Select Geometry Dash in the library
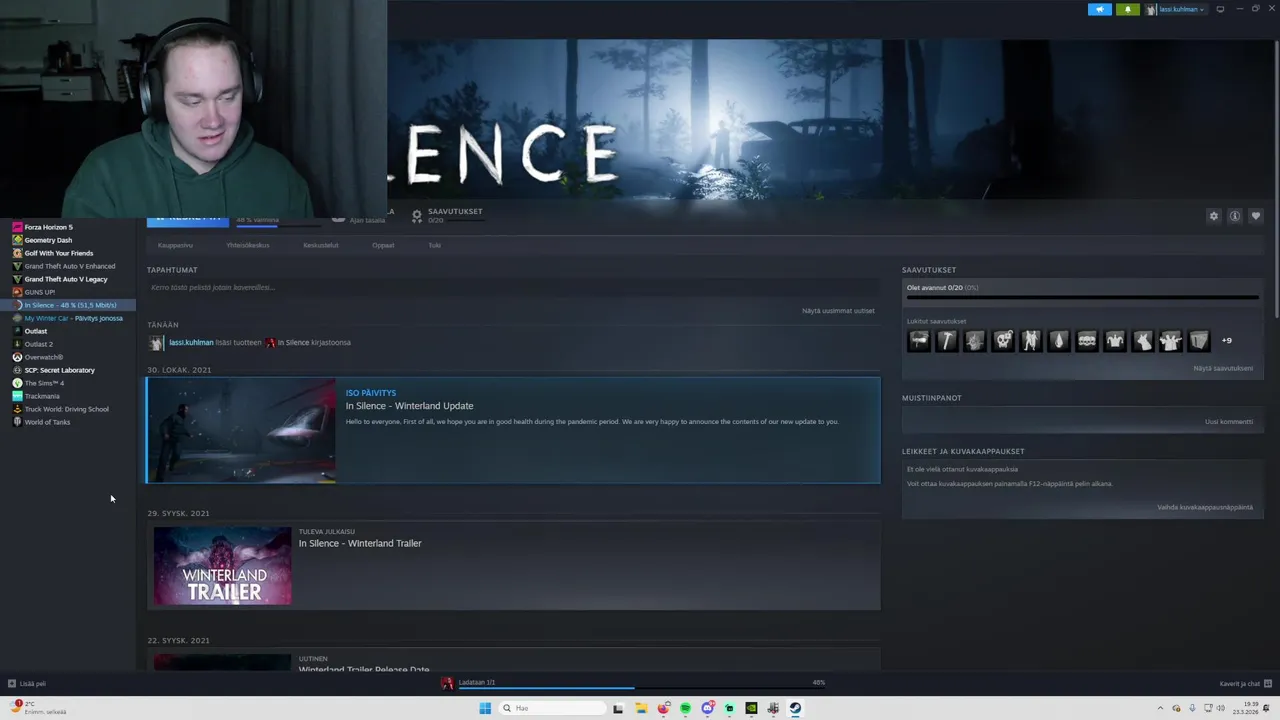Image resolution: width=1280 pixels, height=720 pixels. [48, 240]
